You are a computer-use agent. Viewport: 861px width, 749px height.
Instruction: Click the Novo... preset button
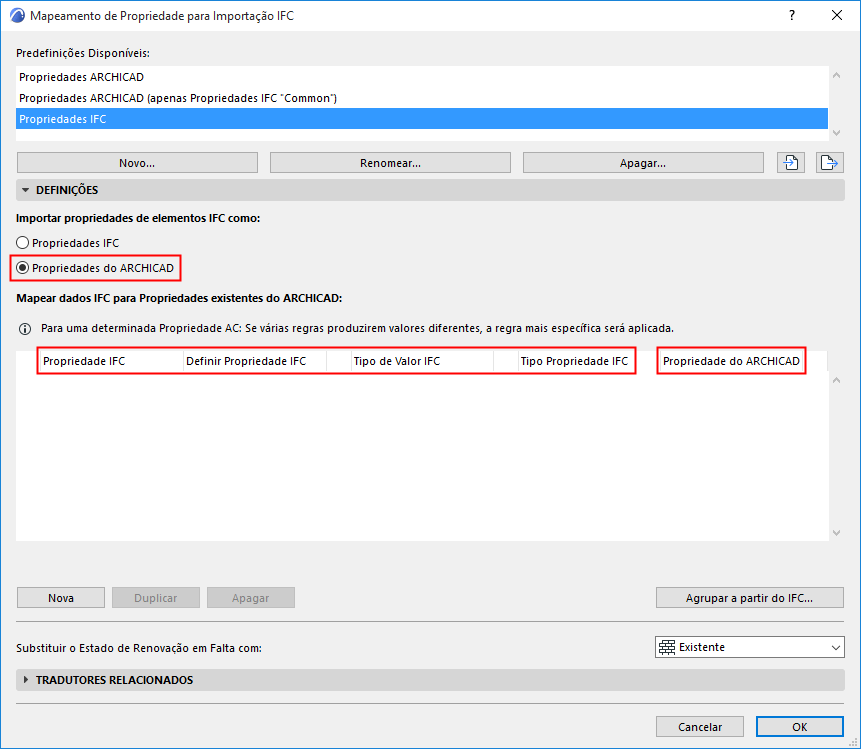click(x=137, y=163)
